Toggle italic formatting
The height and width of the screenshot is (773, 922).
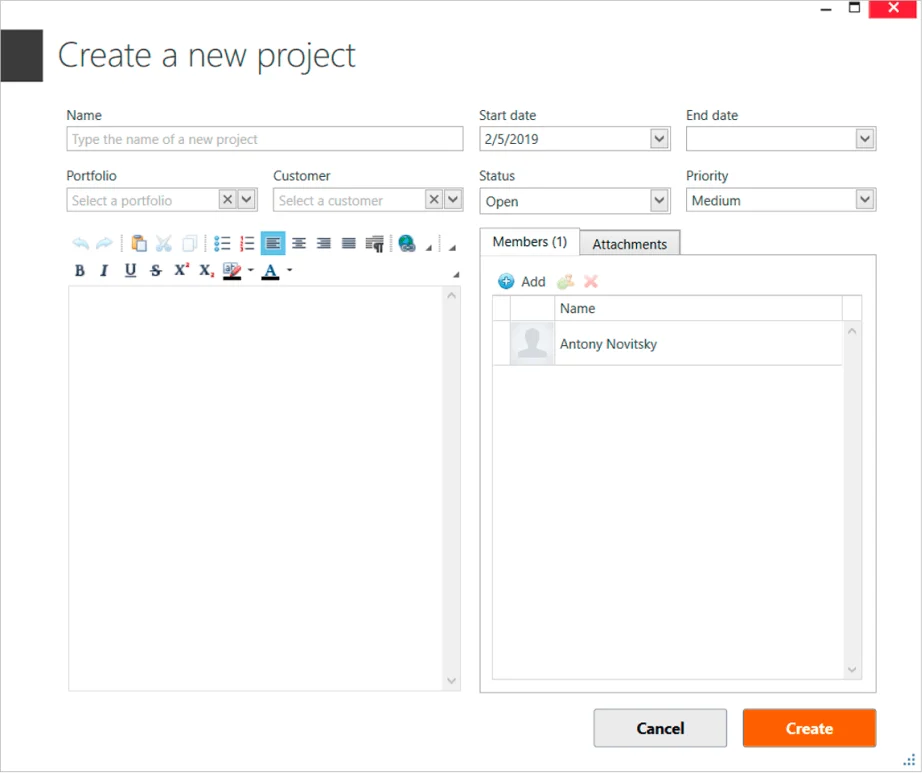tap(104, 270)
